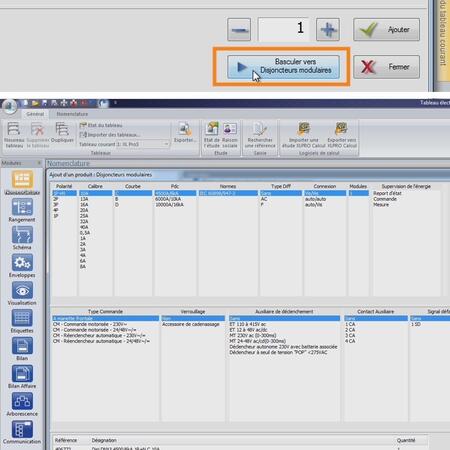Expand the Tableau courant dropdown

[166, 144]
